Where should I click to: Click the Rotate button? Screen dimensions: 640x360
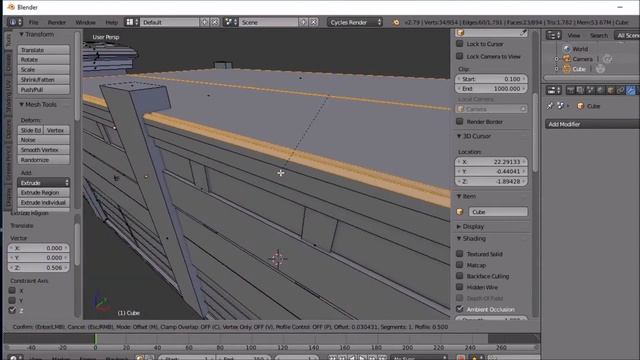coord(43,60)
